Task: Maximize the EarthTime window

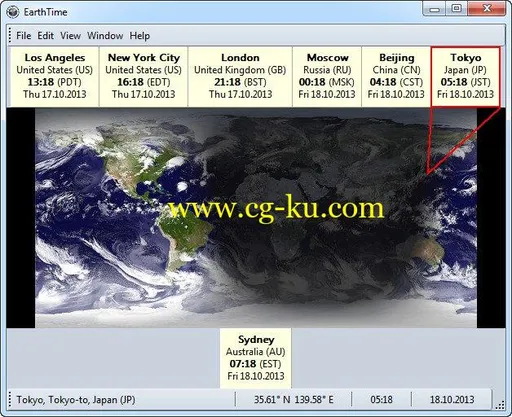Action: pyautogui.click(x=456, y=9)
